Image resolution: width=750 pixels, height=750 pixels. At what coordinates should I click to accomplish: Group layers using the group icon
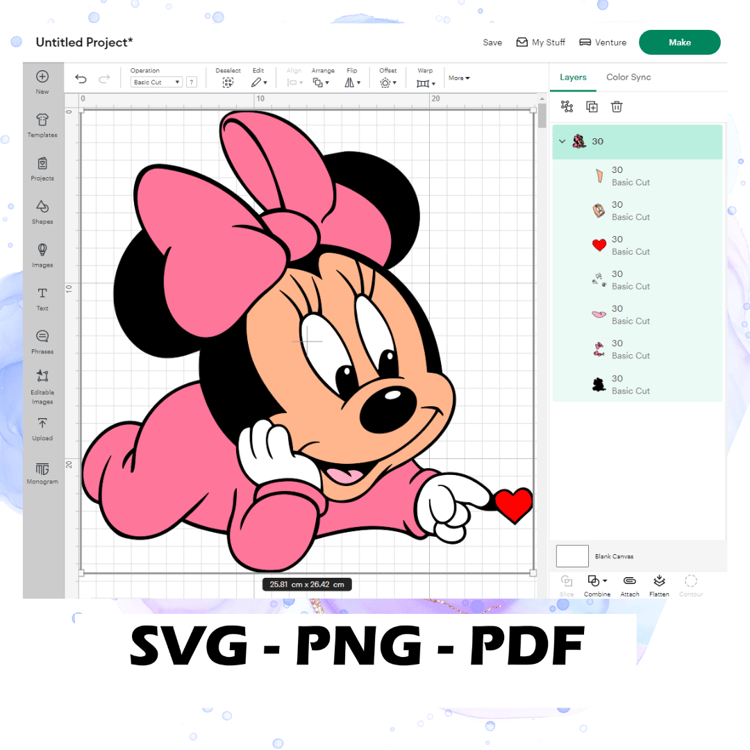[567, 106]
